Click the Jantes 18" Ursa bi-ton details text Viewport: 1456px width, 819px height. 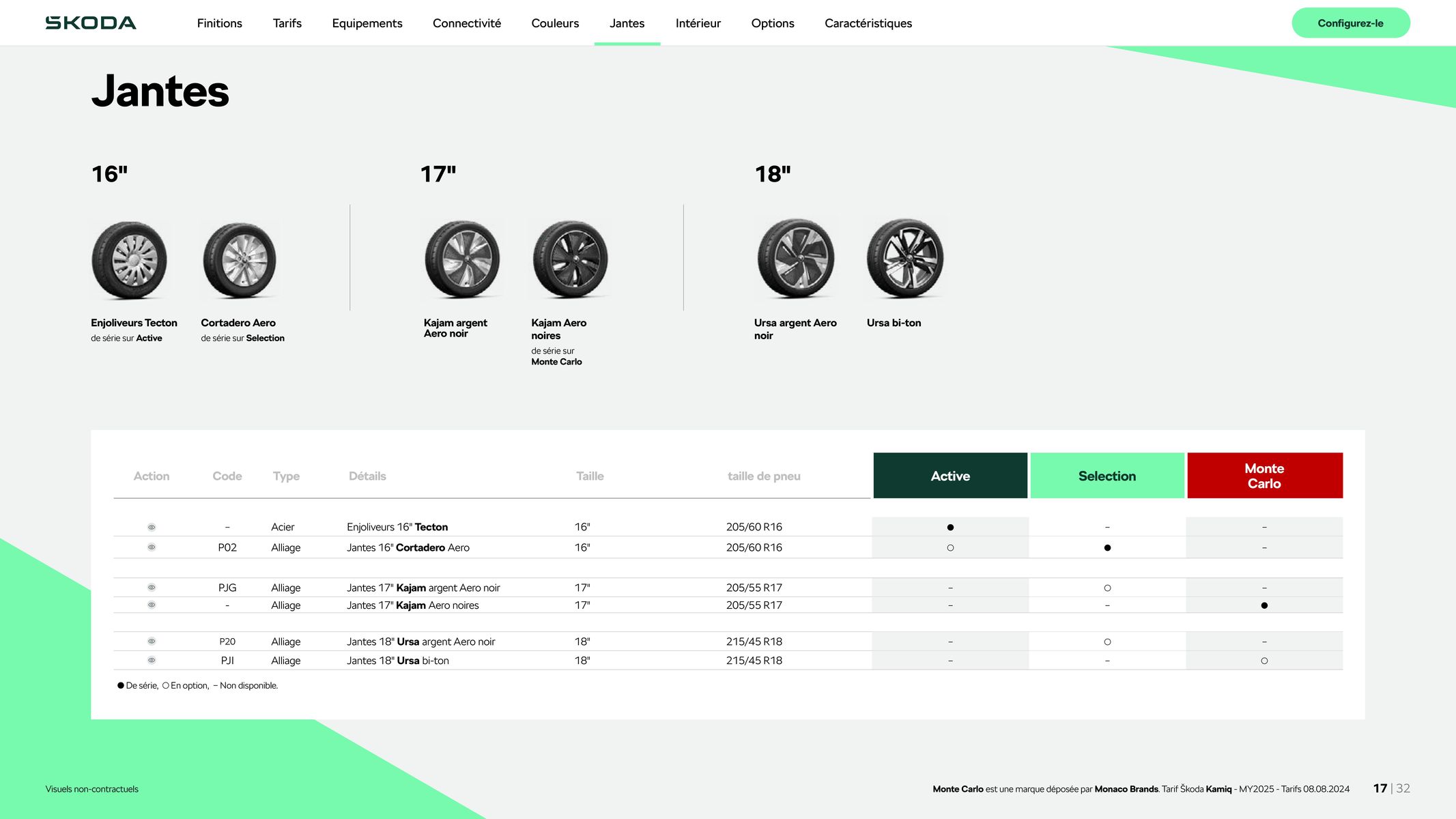(x=398, y=661)
